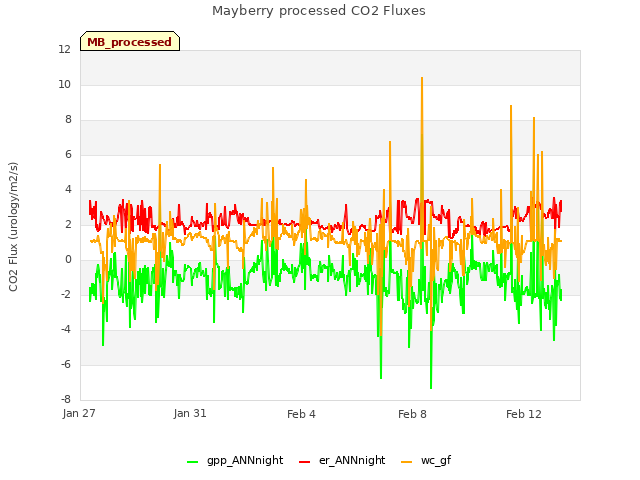Click the y-axis value 8
This screenshot has width=640, height=480.
[x=68, y=119]
